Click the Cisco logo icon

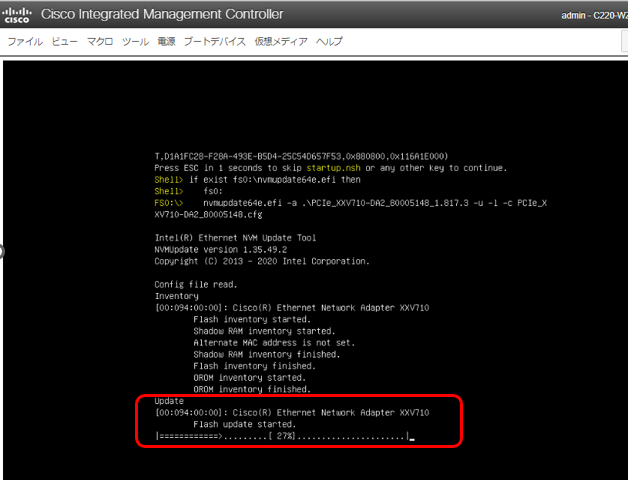tap(17, 15)
